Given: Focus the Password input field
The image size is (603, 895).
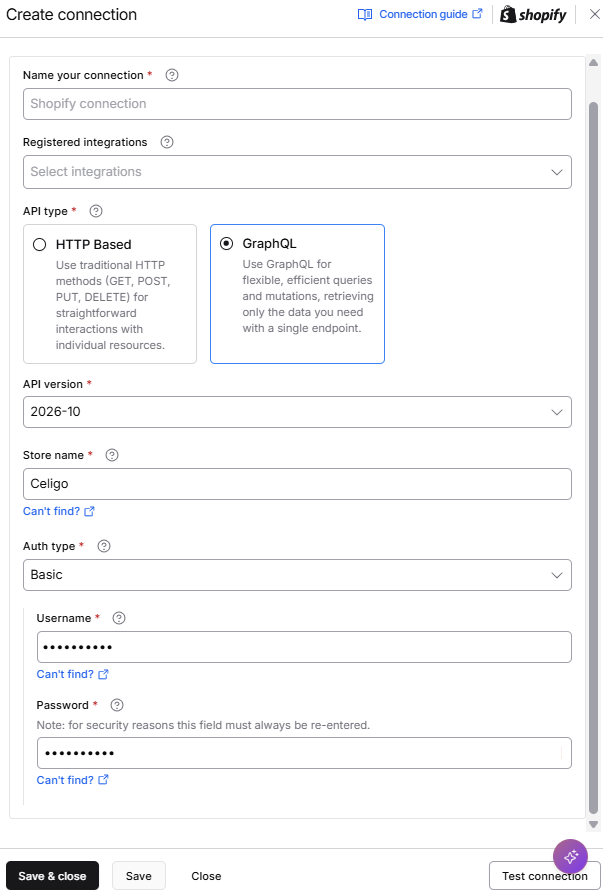Looking at the screenshot, I should pyautogui.click(x=304, y=753).
